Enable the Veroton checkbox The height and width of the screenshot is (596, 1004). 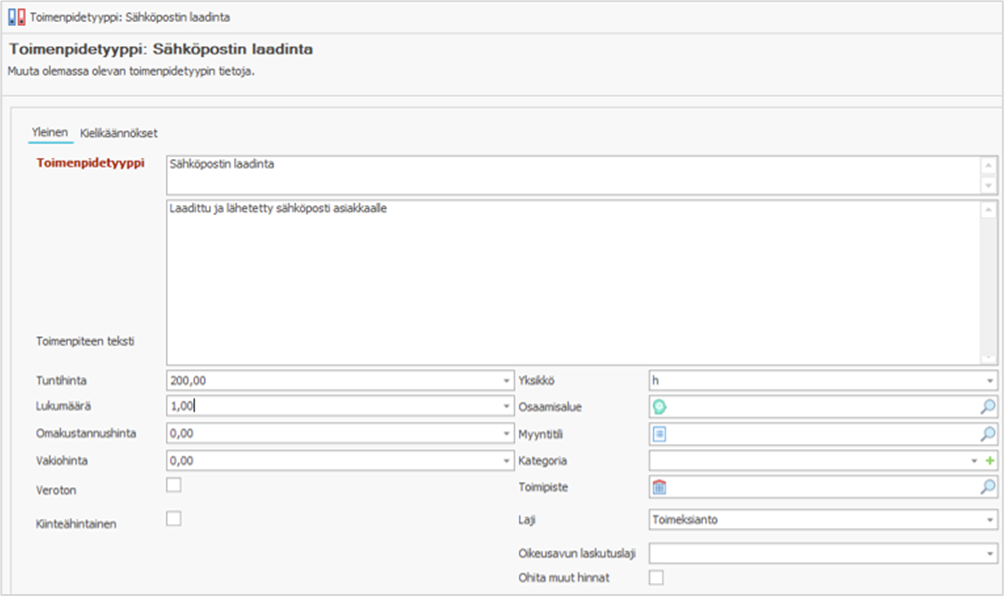coord(174,485)
